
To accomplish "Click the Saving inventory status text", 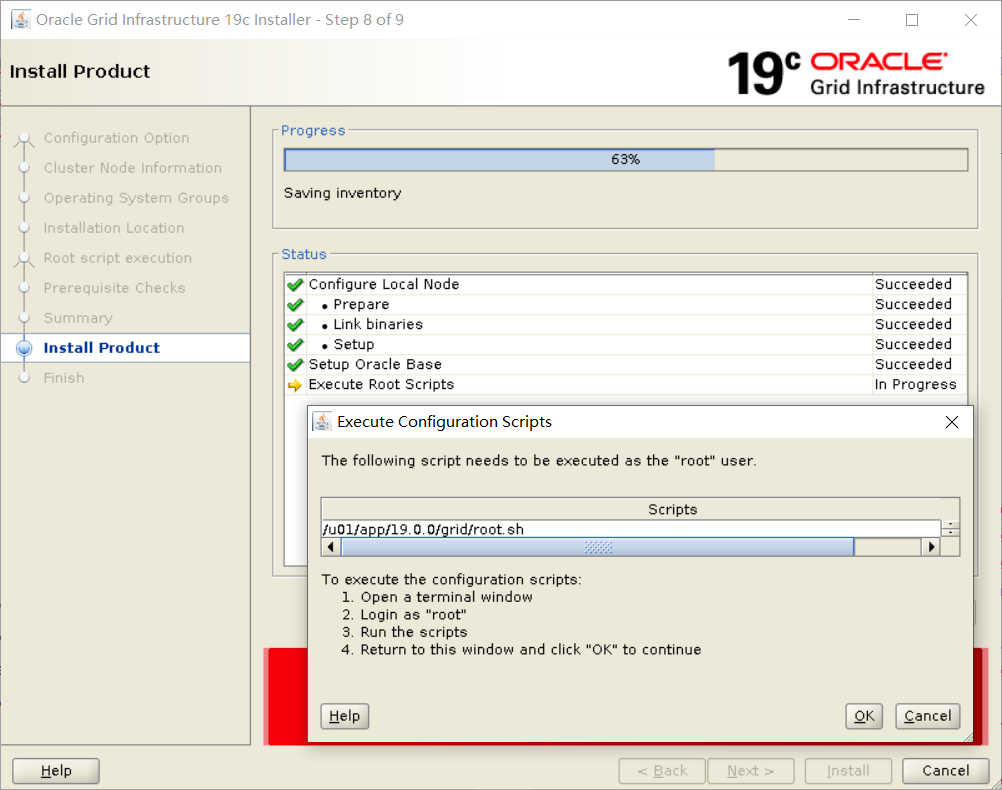I will coord(343,193).
